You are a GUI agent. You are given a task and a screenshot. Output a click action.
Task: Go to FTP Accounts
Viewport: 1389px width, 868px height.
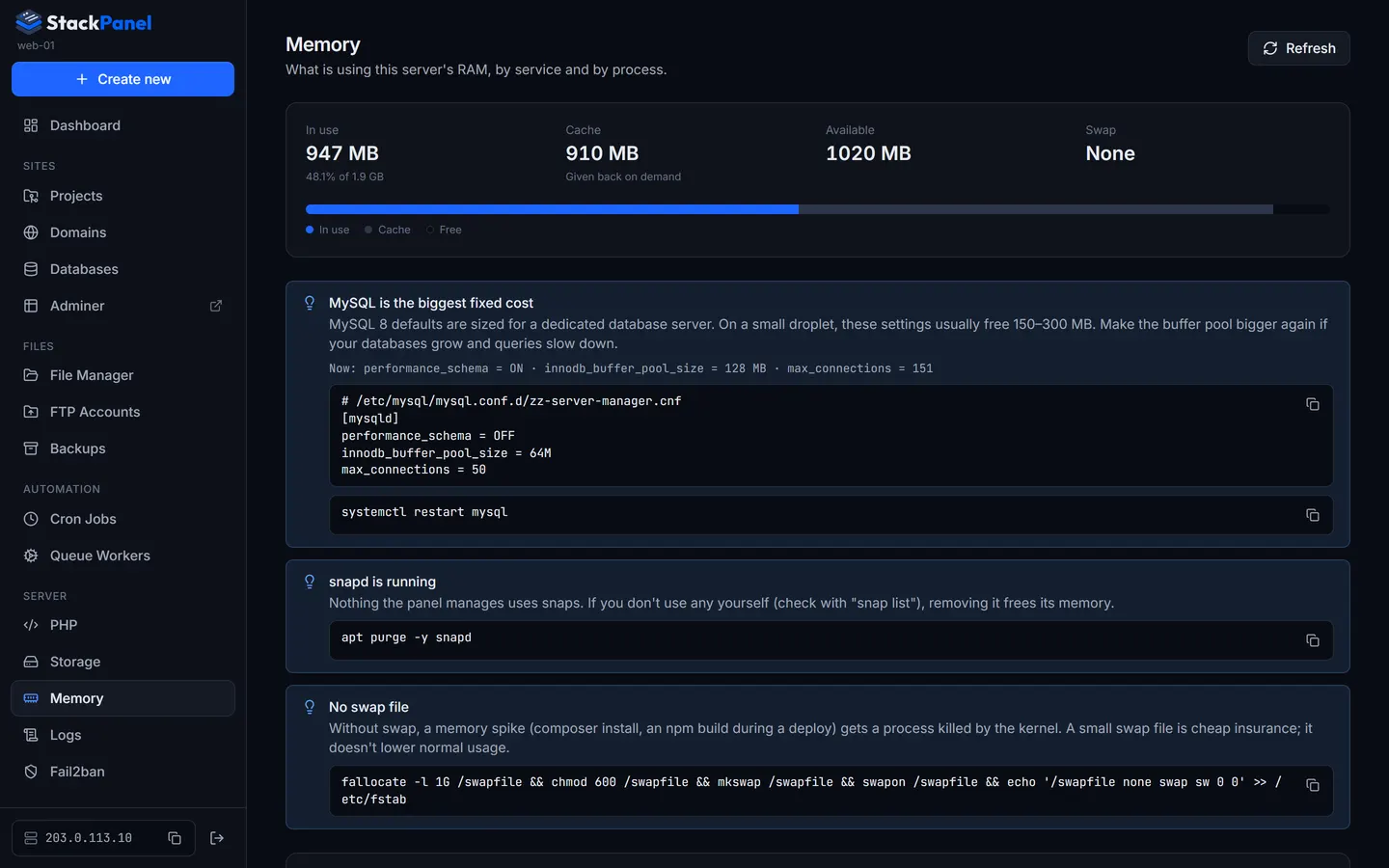coord(123,412)
